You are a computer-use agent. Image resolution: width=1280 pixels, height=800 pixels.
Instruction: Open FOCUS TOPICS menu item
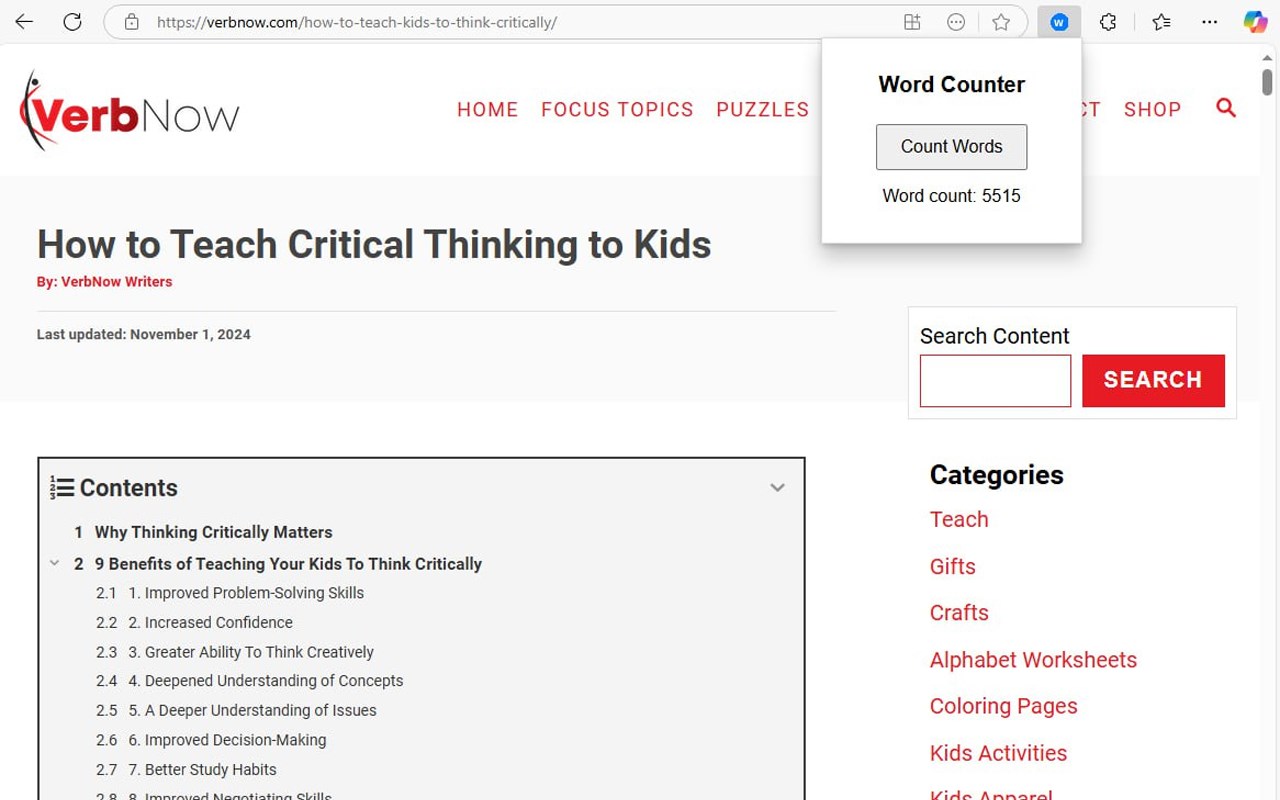coord(617,110)
